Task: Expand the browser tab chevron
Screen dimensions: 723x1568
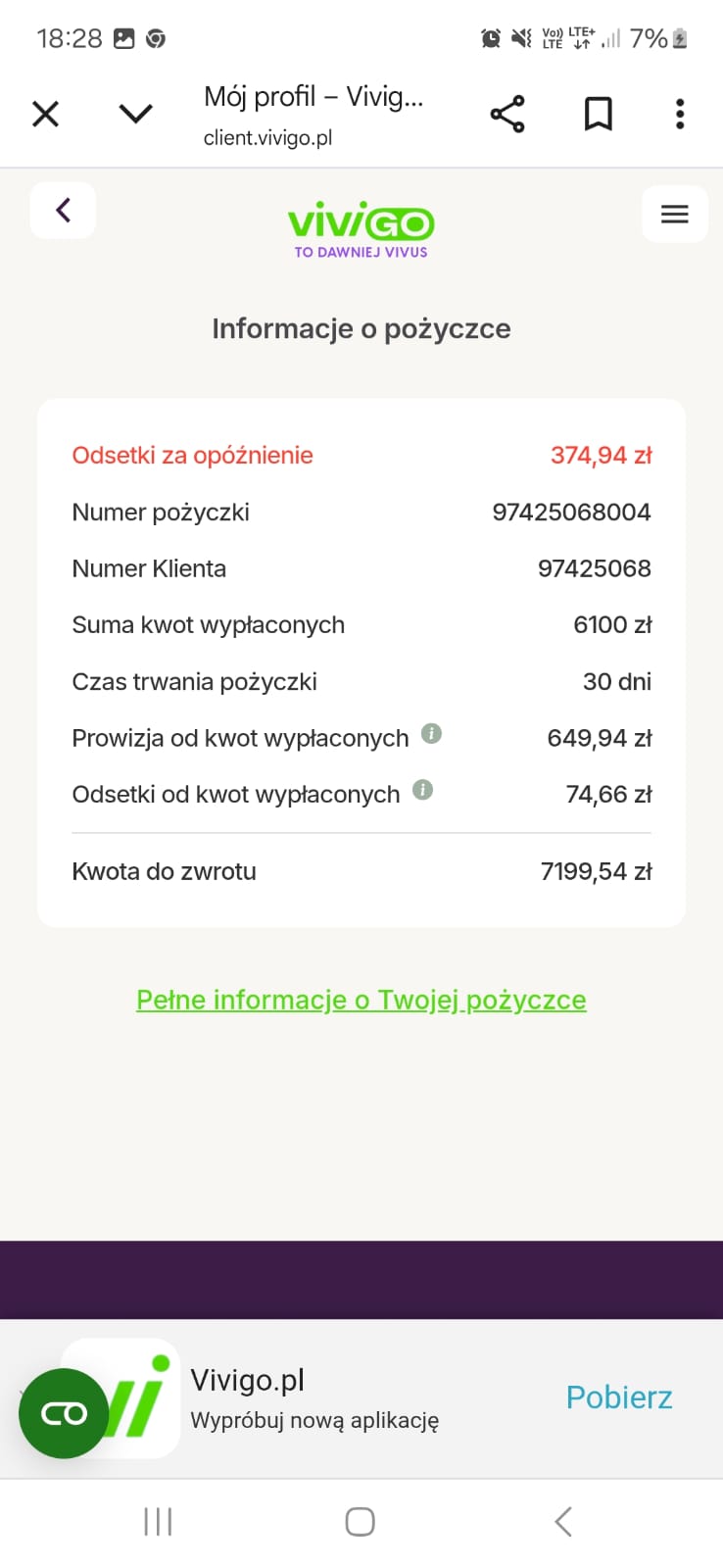Action: tap(135, 115)
